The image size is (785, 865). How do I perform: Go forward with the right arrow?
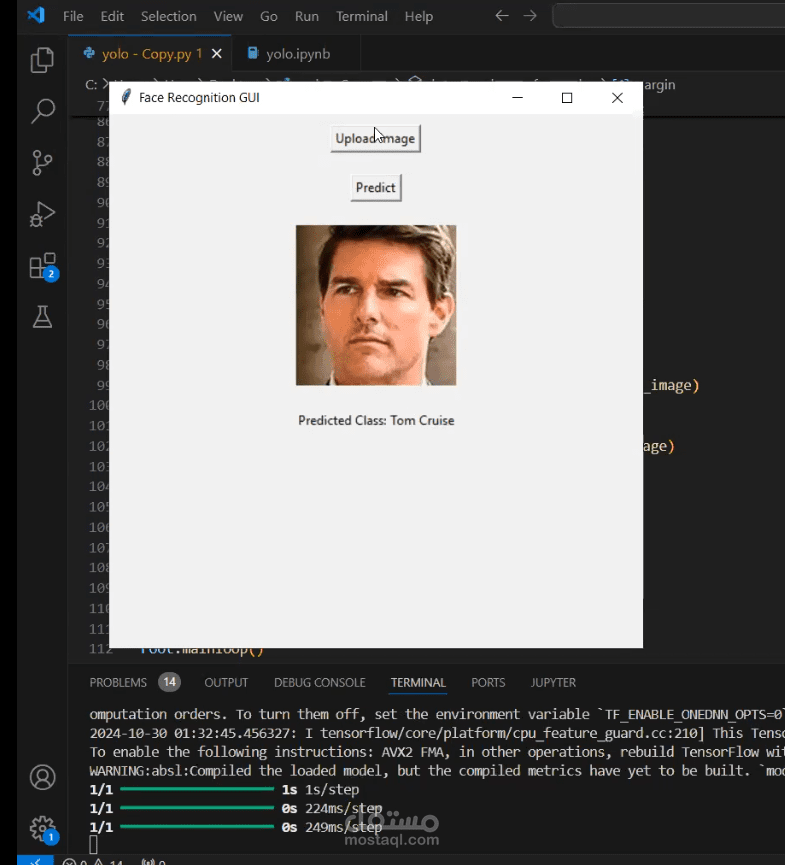click(x=530, y=15)
